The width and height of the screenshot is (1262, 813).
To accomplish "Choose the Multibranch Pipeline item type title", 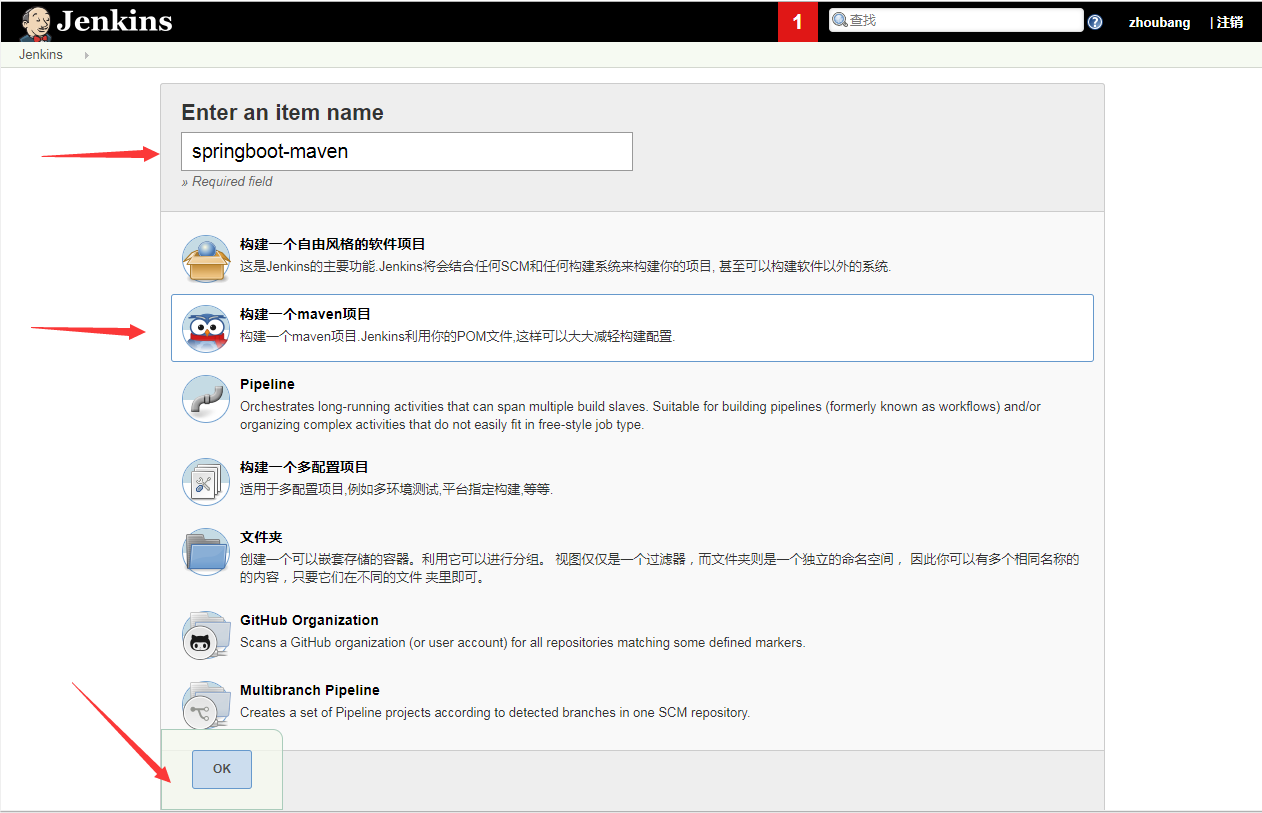I will pyautogui.click(x=310, y=690).
